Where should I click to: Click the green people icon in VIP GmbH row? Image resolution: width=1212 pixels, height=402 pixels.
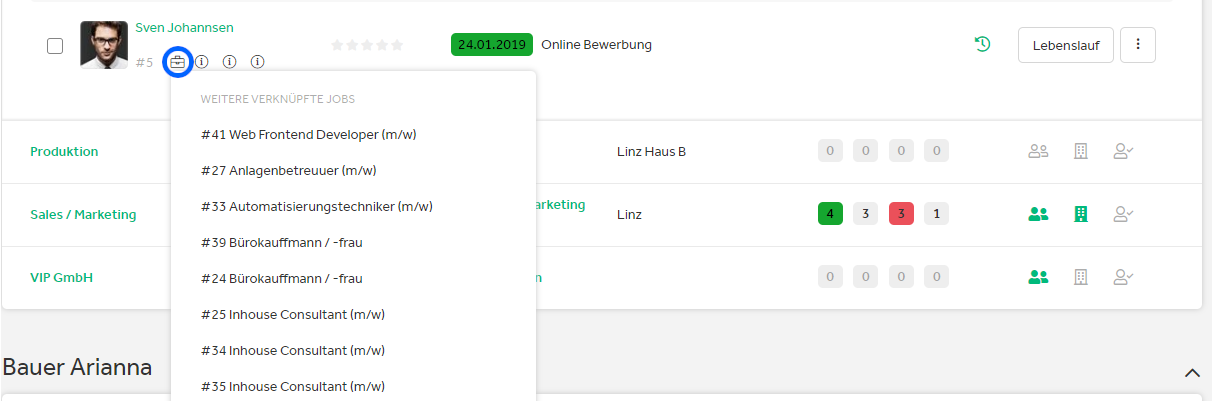point(1038,277)
